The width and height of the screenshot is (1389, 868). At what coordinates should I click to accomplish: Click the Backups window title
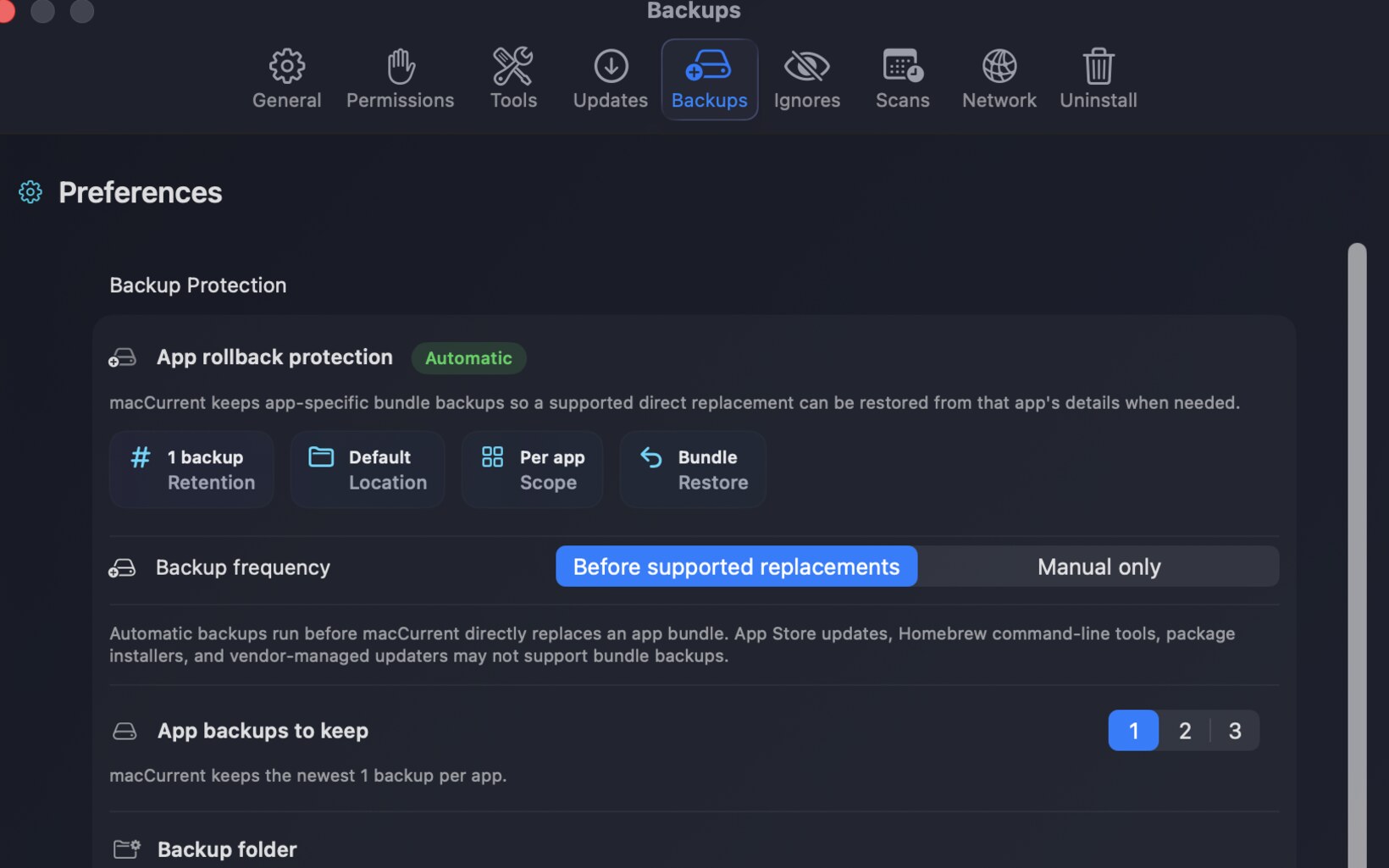click(x=694, y=10)
